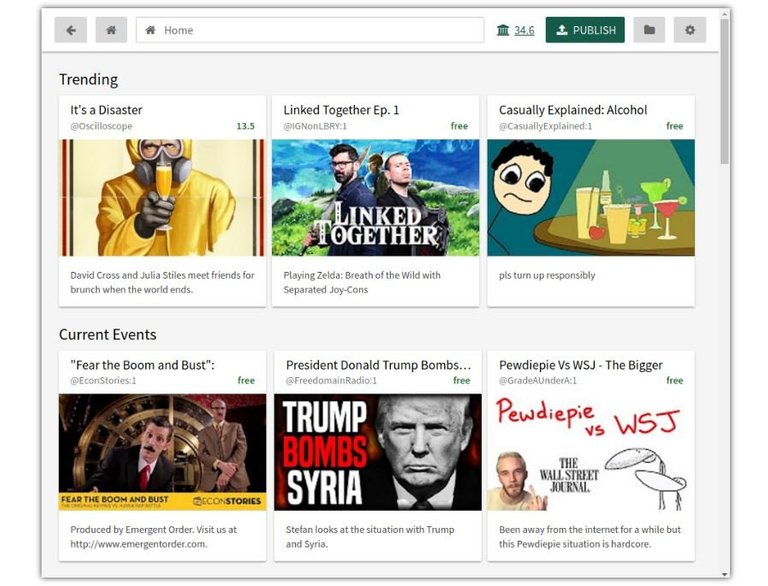Select channel name @GradeAUnderA:1
Image resolution: width=768 pixels, height=586 pixels.
click(538, 380)
